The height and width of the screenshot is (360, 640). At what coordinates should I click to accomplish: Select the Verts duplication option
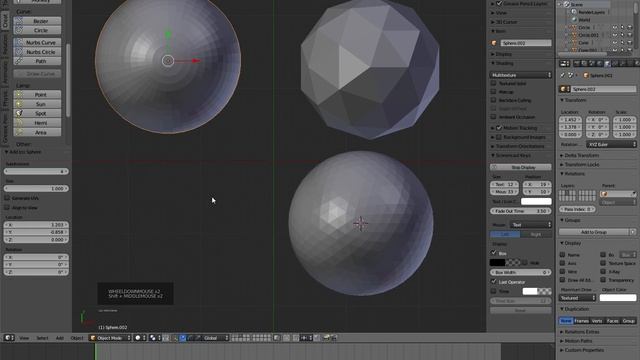[x=597, y=321]
